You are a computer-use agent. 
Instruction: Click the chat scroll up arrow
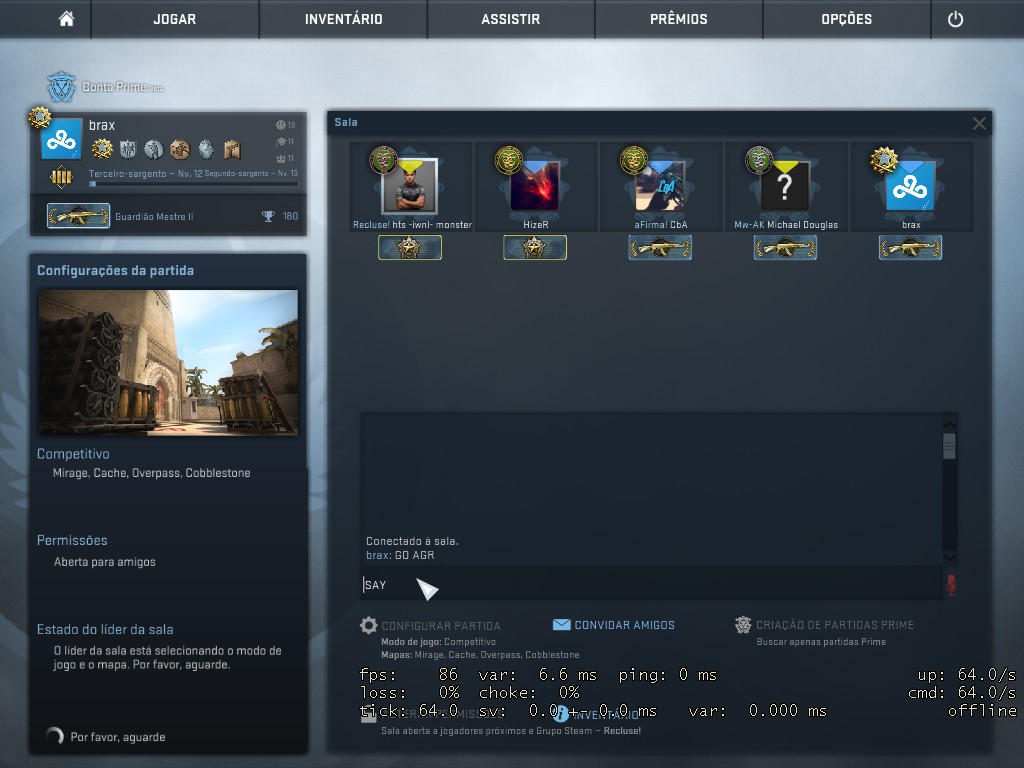tap(950, 425)
